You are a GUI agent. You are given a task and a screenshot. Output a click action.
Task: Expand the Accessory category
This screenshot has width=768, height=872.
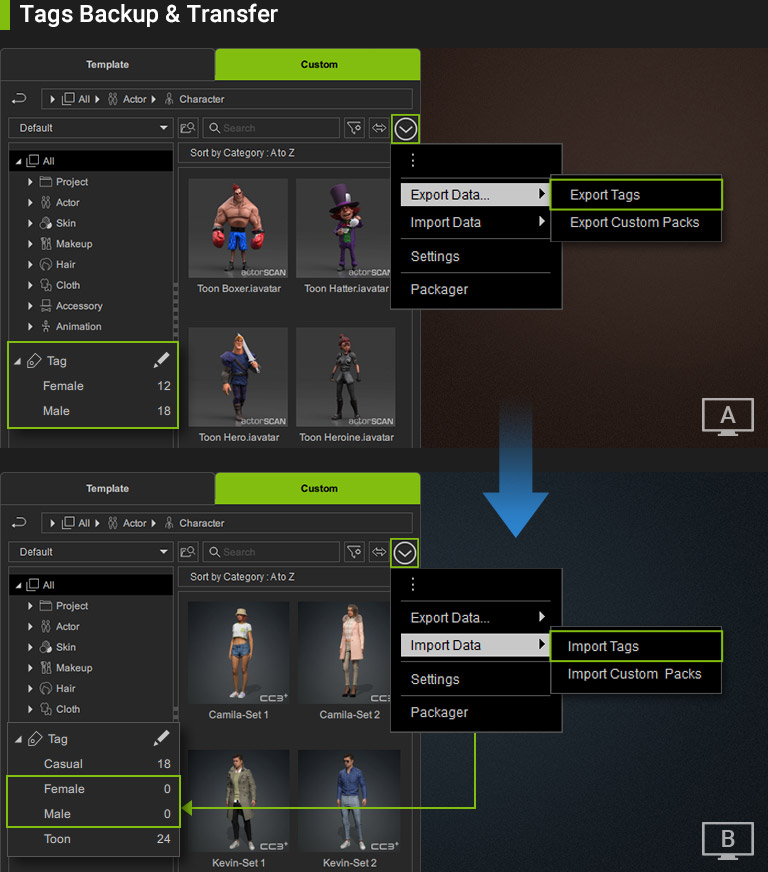[31, 306]
